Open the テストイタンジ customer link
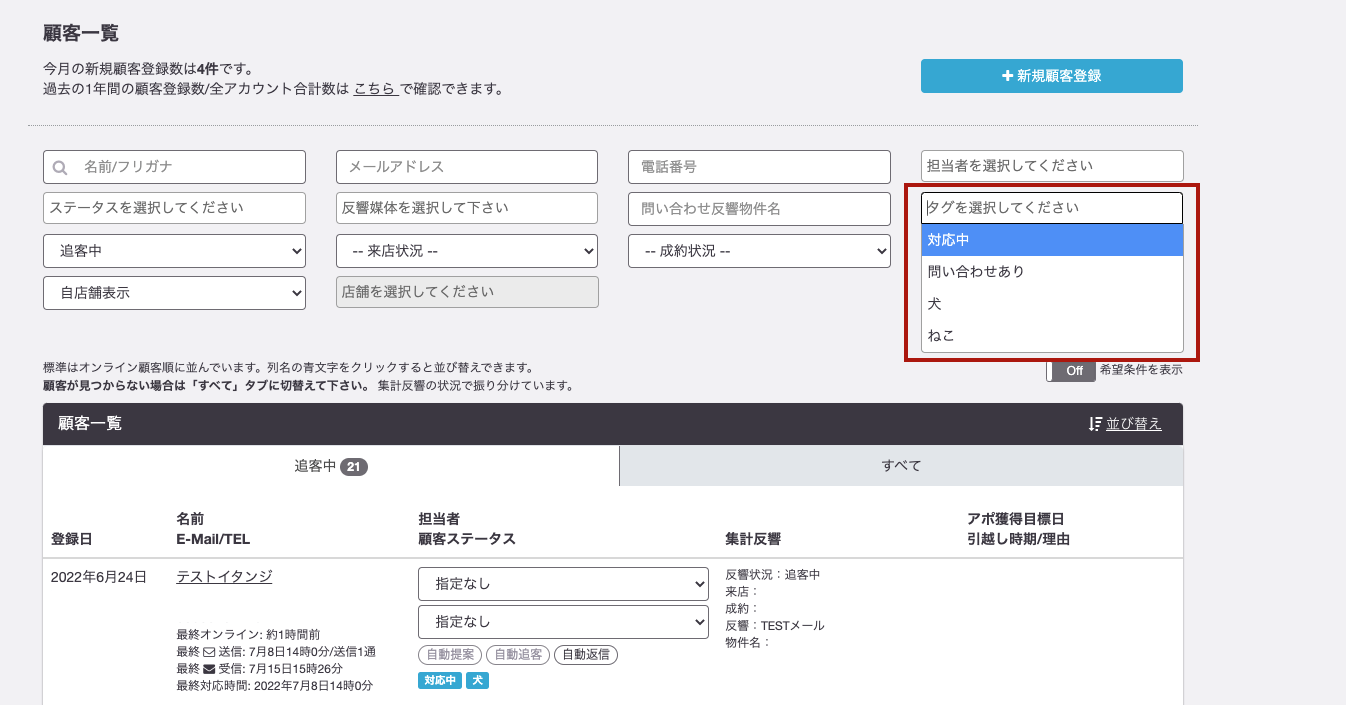Screen dimensions: 1346x705 [224, 577]
